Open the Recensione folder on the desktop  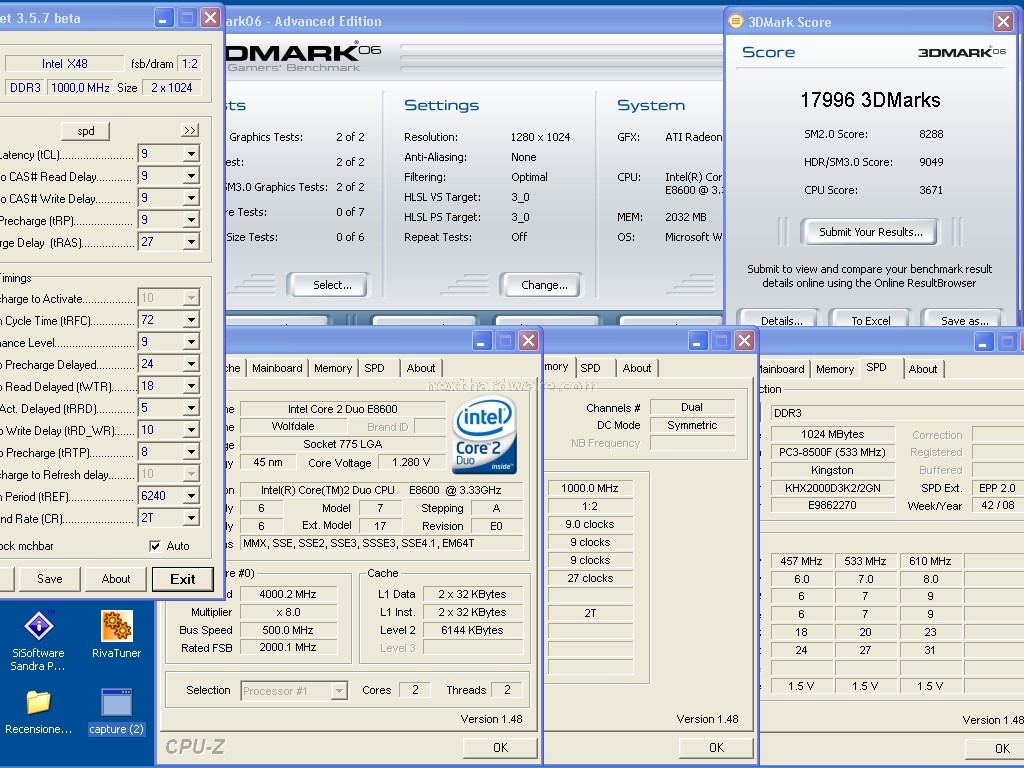(39, 712)
